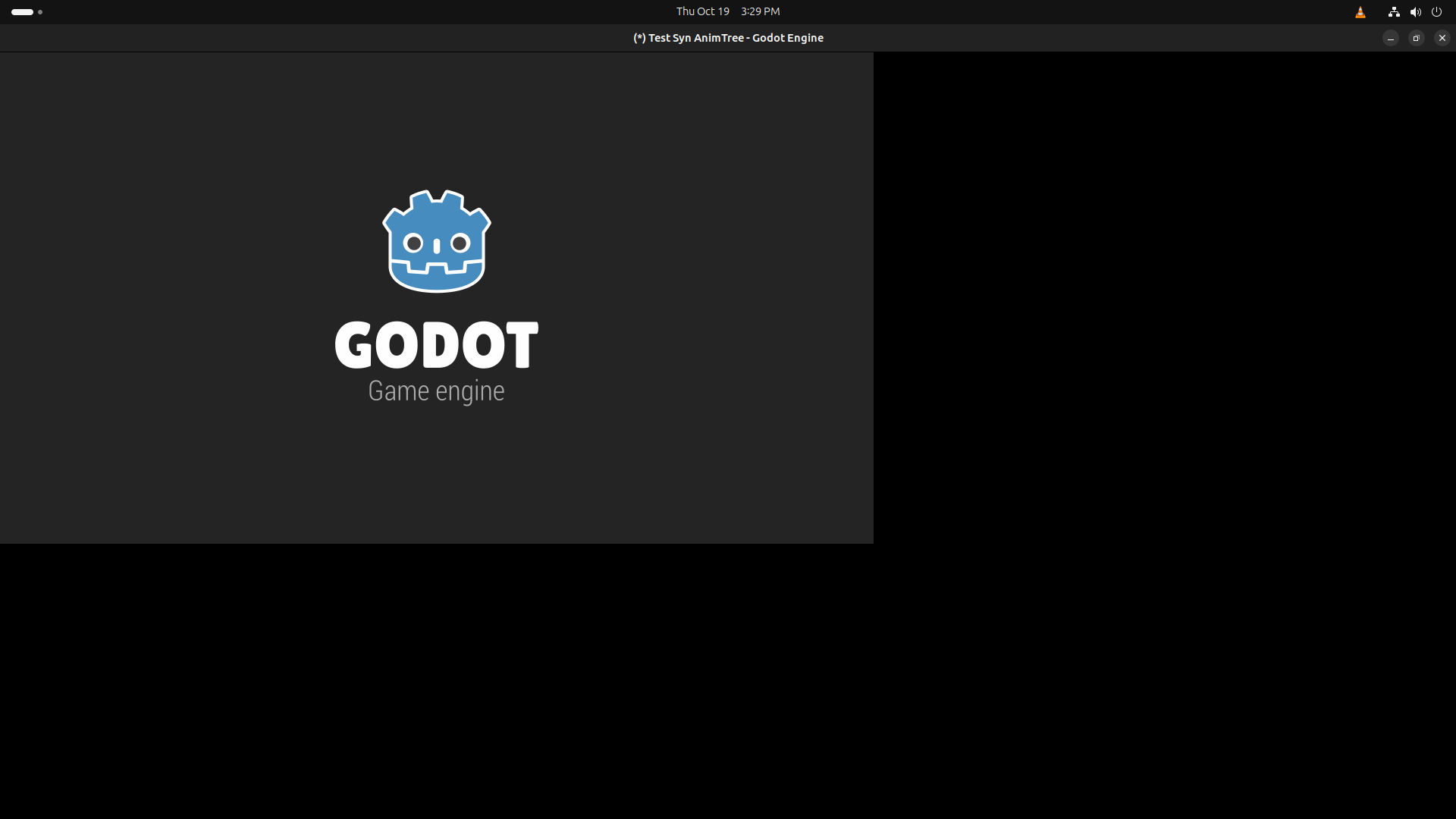Open the system menu via power icon
Screen dimensions: 1456x819
tap(1437, 11)
